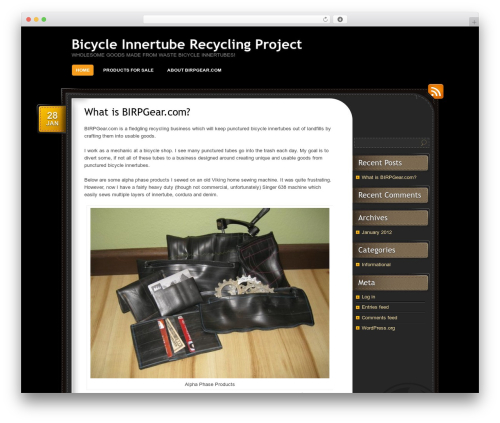
Task: Click the Archives heading
Action: coord(373,218)
